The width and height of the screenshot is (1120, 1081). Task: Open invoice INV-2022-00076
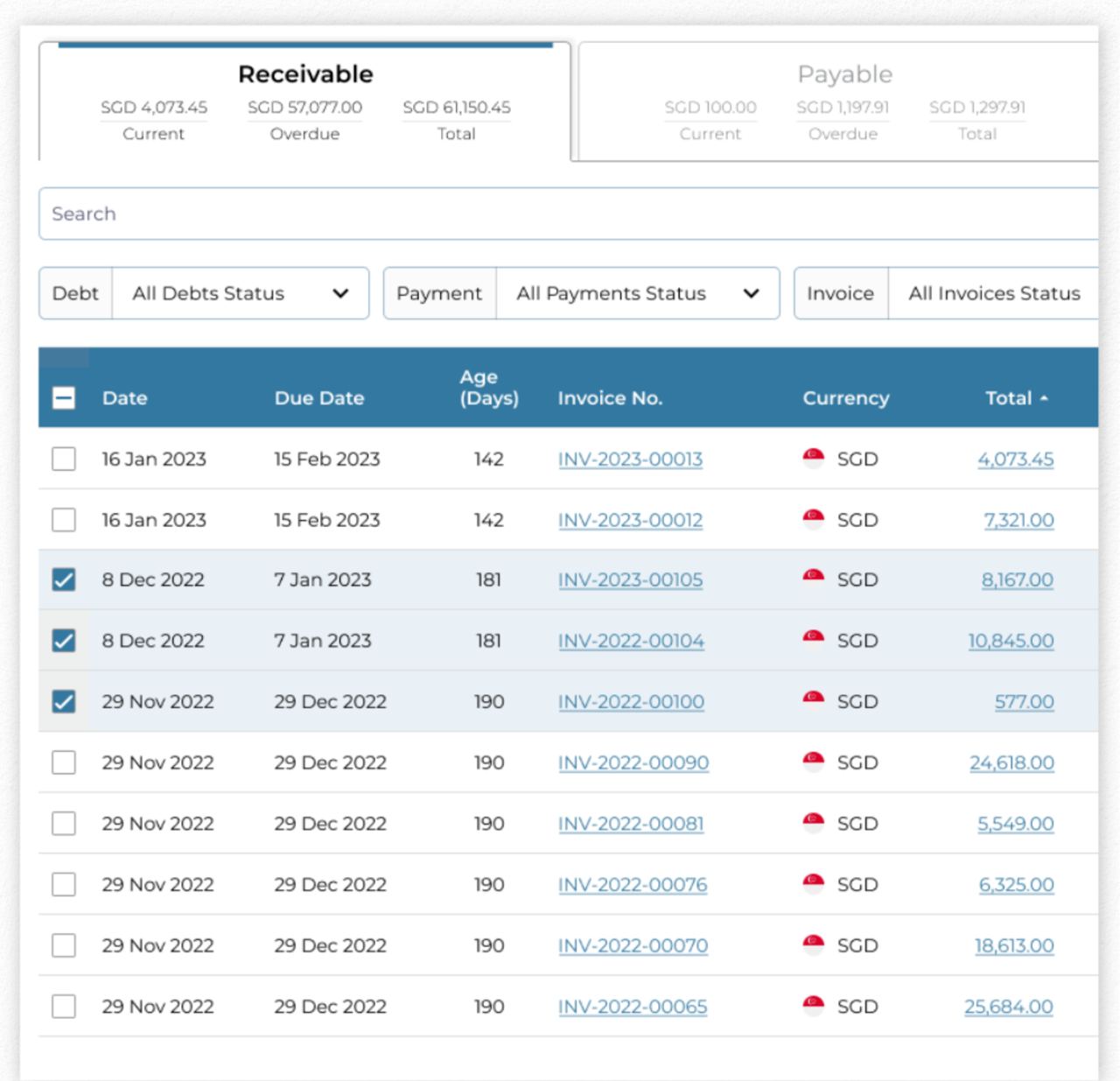coord(633,884)
